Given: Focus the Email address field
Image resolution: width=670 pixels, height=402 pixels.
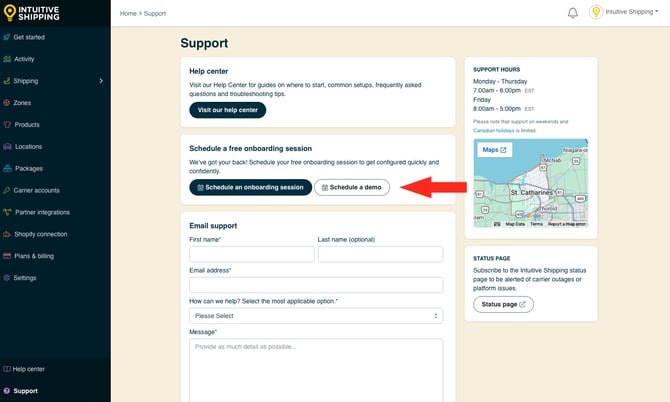Looking at the screenshot, I should coord(316,285).
